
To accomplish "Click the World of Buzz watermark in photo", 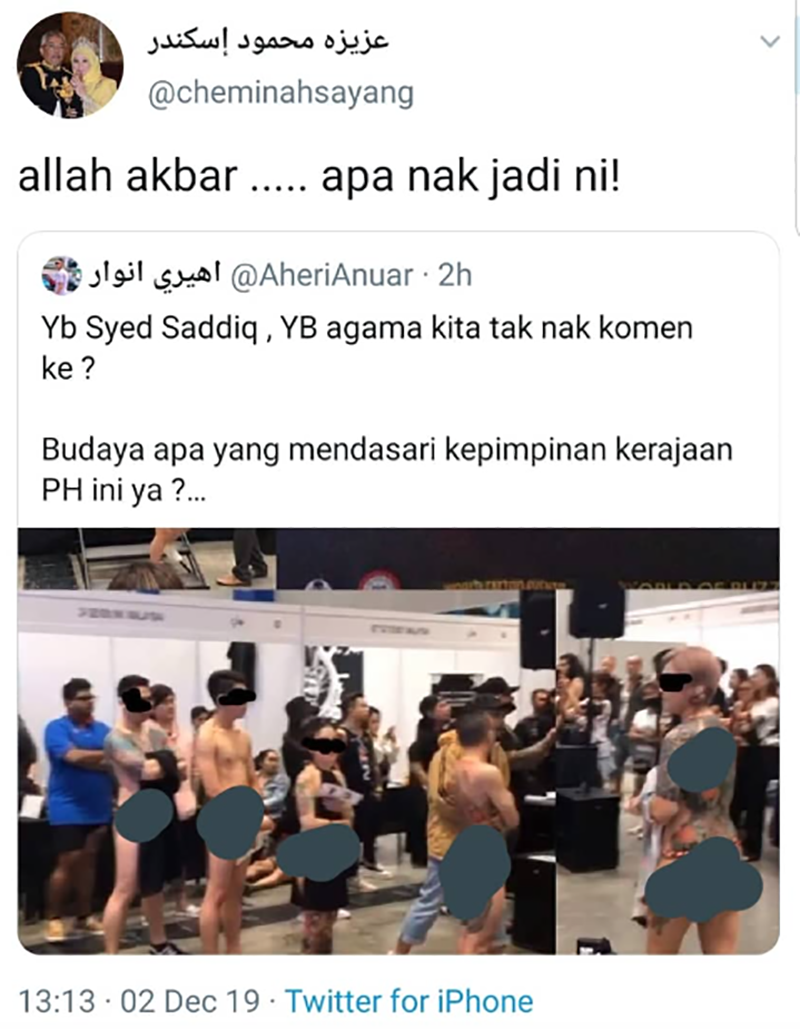I will click(x=700, y=583).
